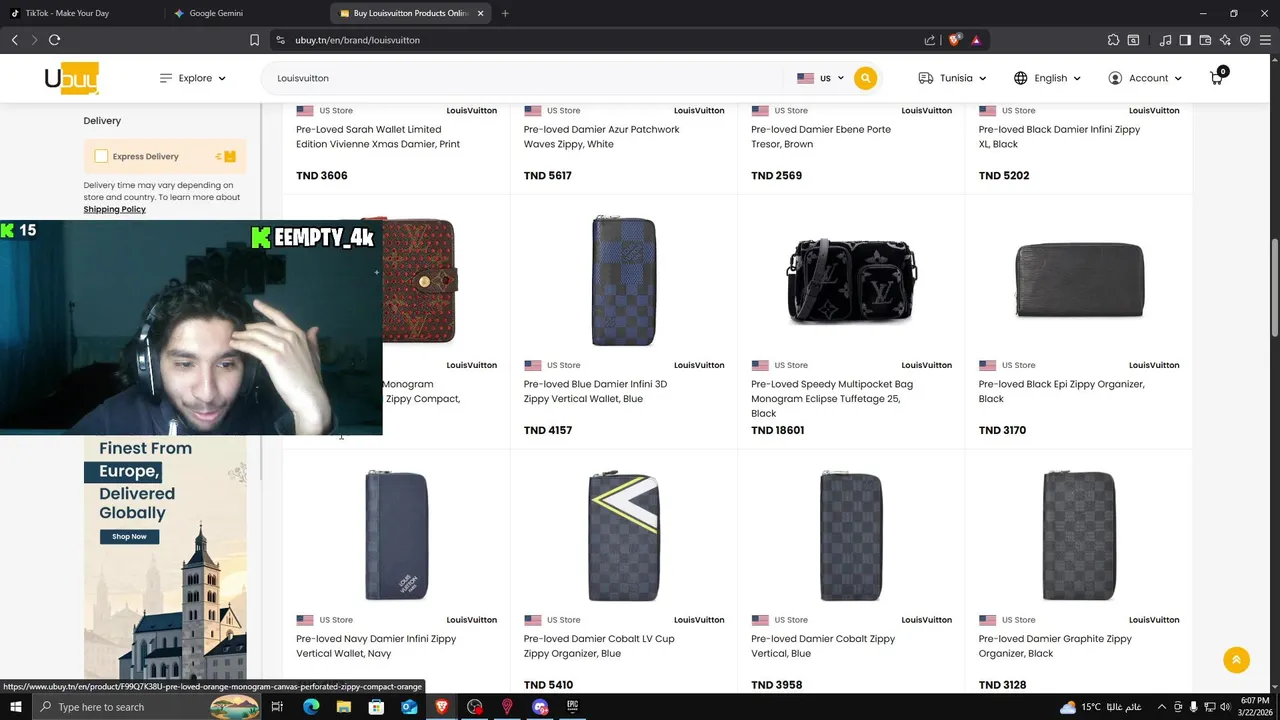
Task: Open the English language dropdown
Action: click(x=1047, y=78)
